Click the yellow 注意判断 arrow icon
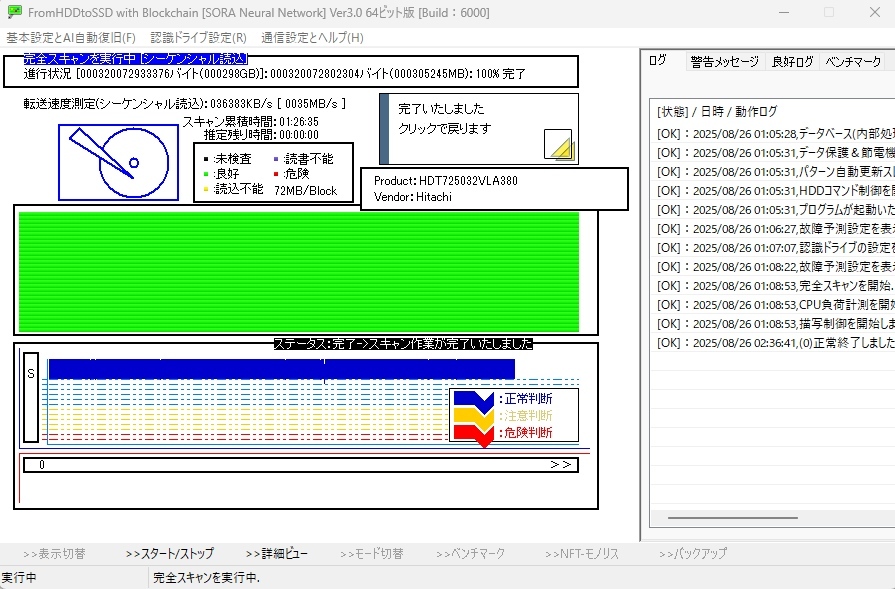This screenshot has height=589, width=895. coord(474,418)
